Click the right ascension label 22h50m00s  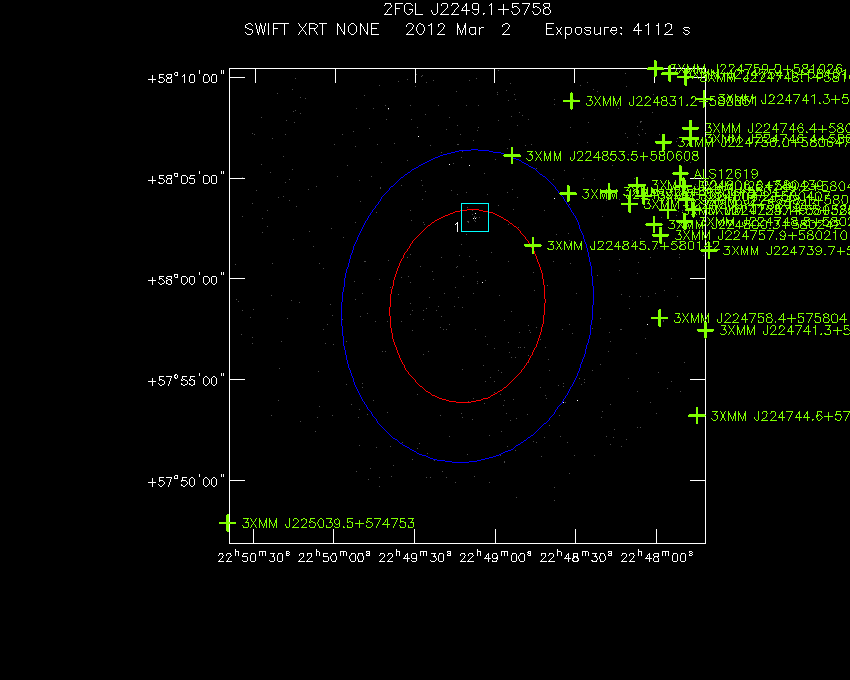334,557
